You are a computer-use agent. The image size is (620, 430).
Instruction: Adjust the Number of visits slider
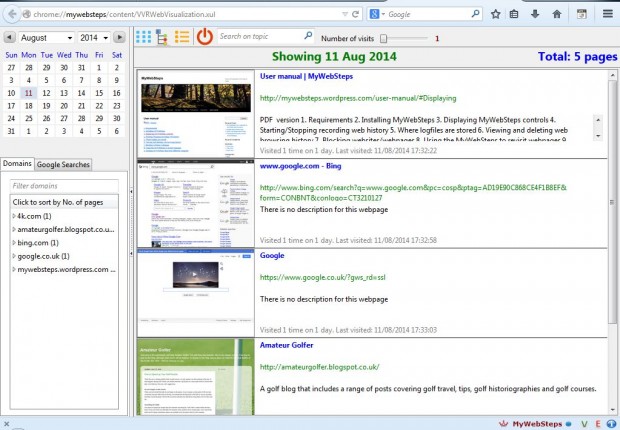pos(383,38)
